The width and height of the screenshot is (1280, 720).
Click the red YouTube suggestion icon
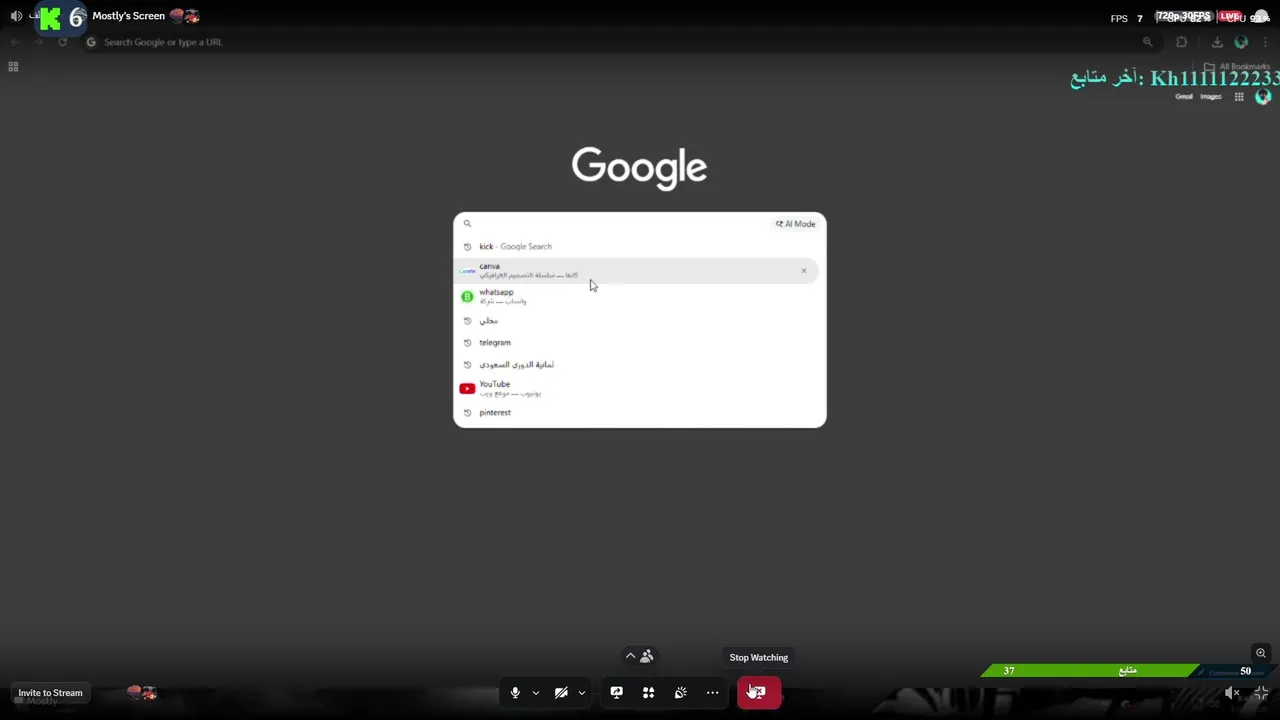coord(467,389)
